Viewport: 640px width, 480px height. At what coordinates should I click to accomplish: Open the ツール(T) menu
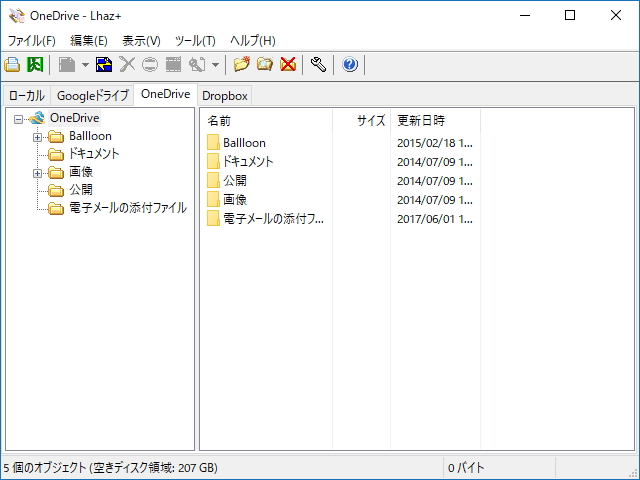click(195, 40)
